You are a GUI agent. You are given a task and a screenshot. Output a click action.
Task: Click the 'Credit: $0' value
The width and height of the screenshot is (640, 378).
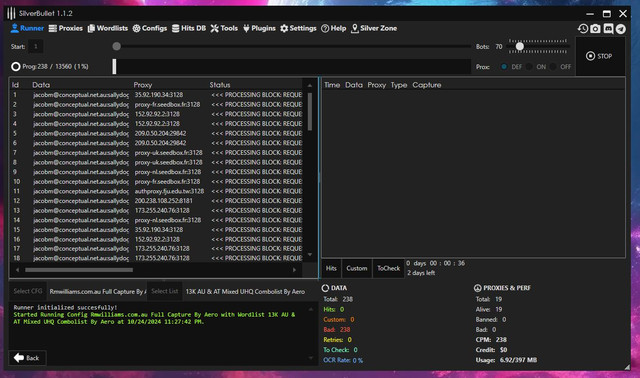coord(491,350)
